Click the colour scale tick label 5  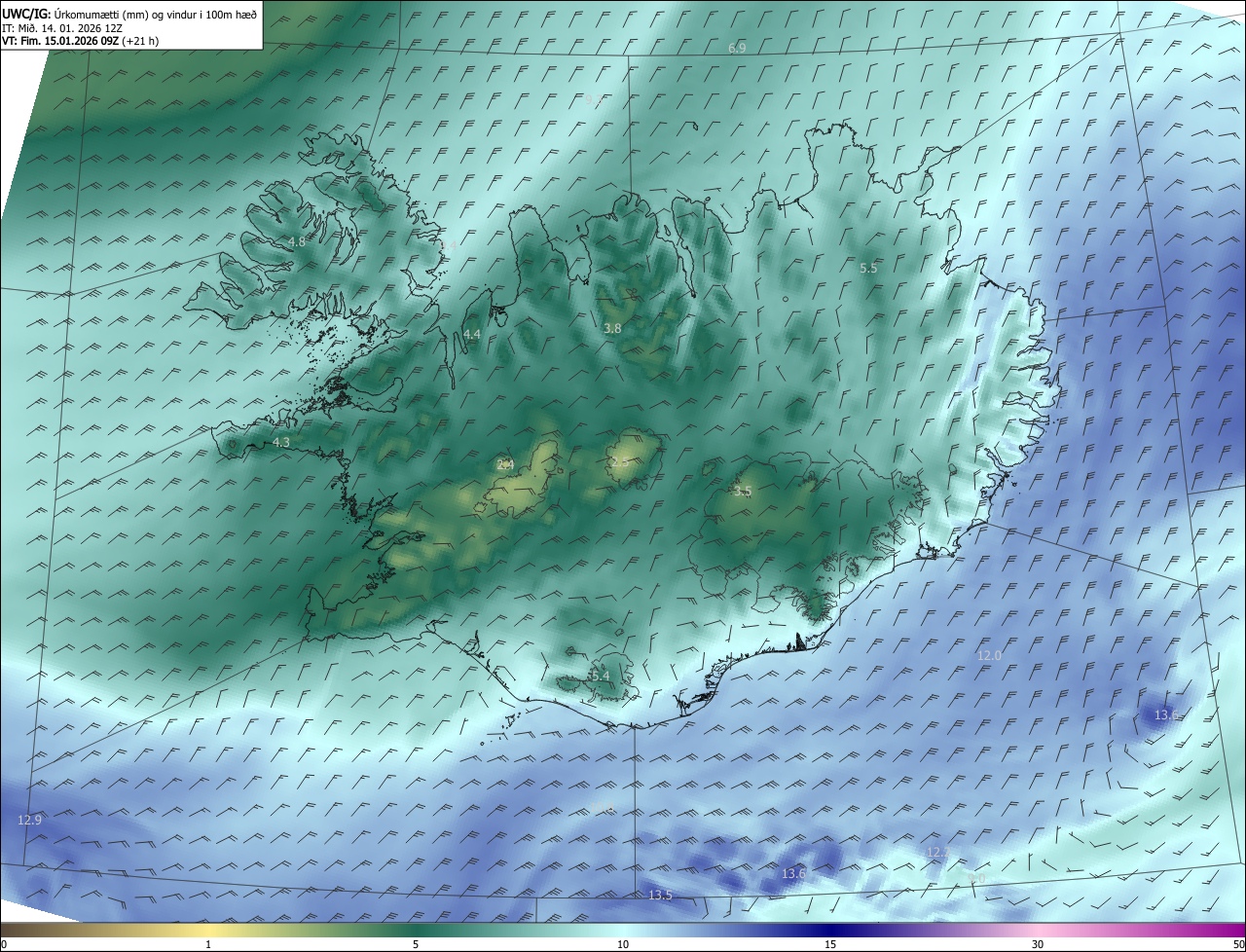[416, 944]
